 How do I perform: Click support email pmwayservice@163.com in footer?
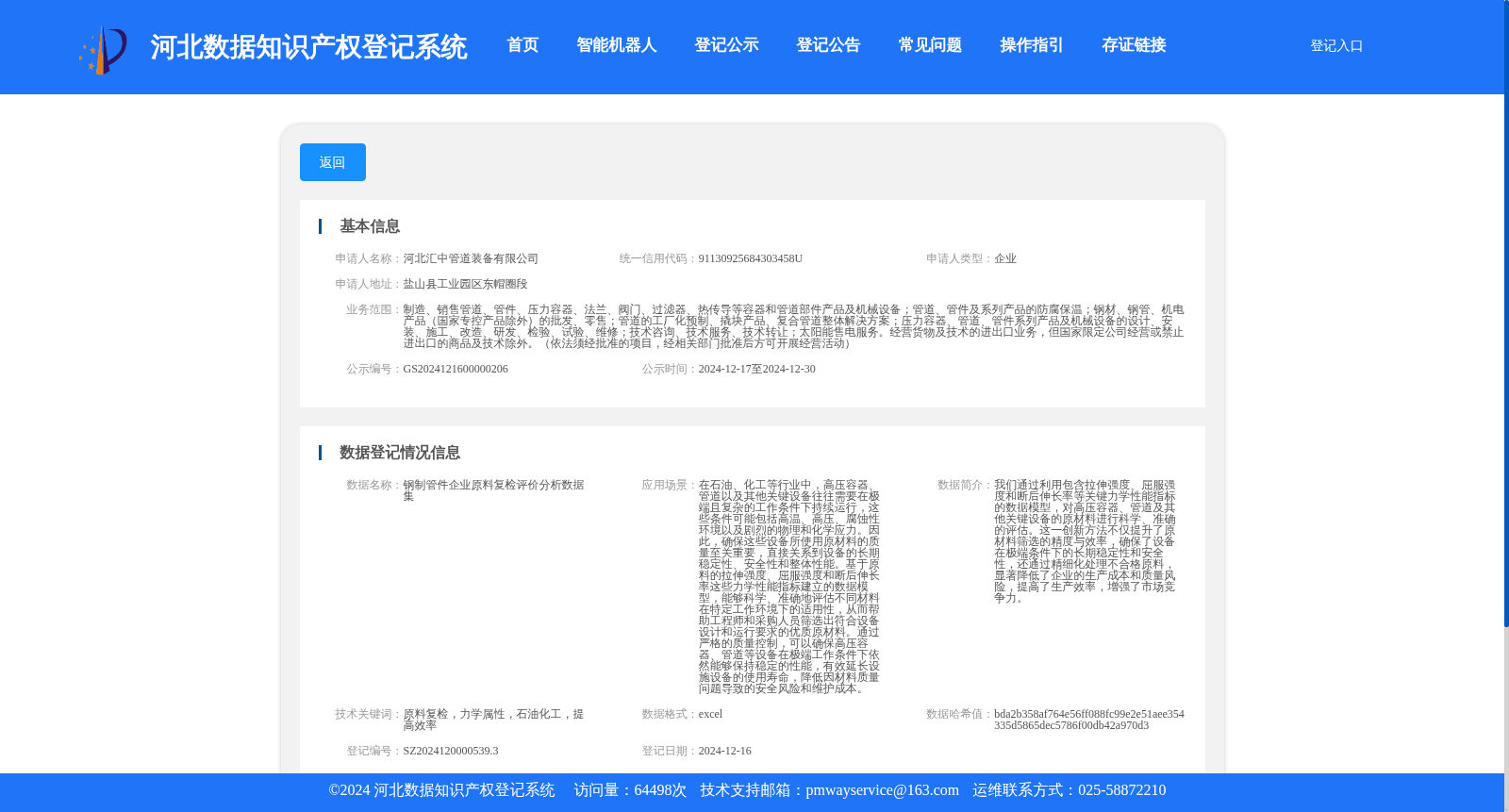(x=883, y=790)
